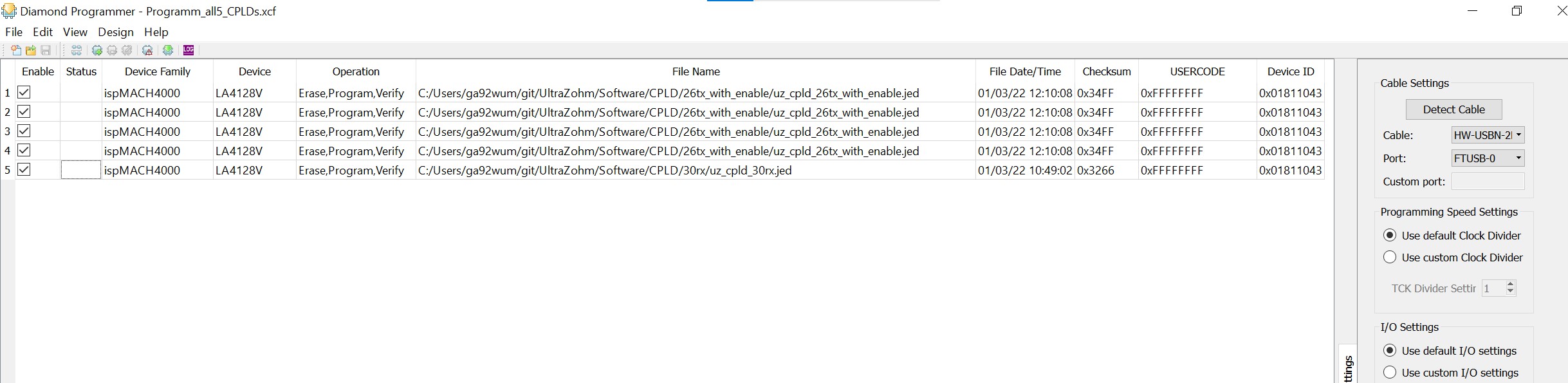This screenshot has height=383, width=1568.
Task: Click the grayed-out chip icon with a pencil
Action: click(x=127, y=50)
